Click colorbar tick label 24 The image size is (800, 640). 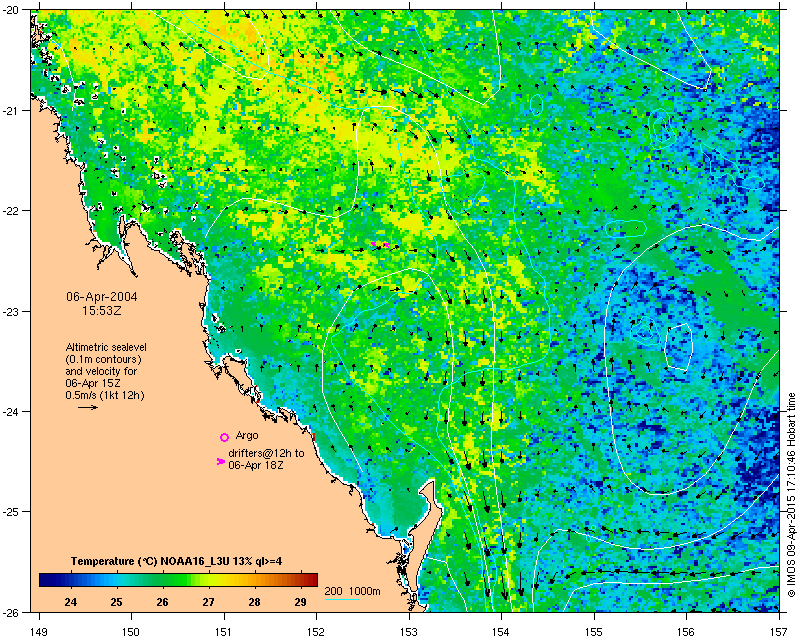(71, 602)
